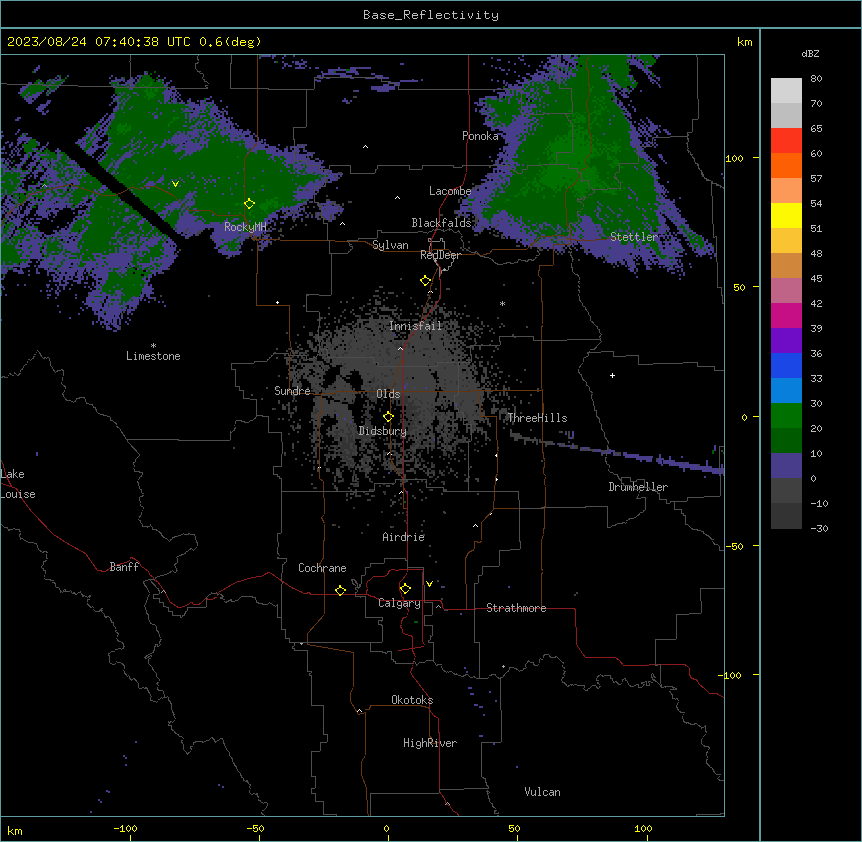Select the yellow swatch between 51 and 54 dBZ

coord(786,215)
